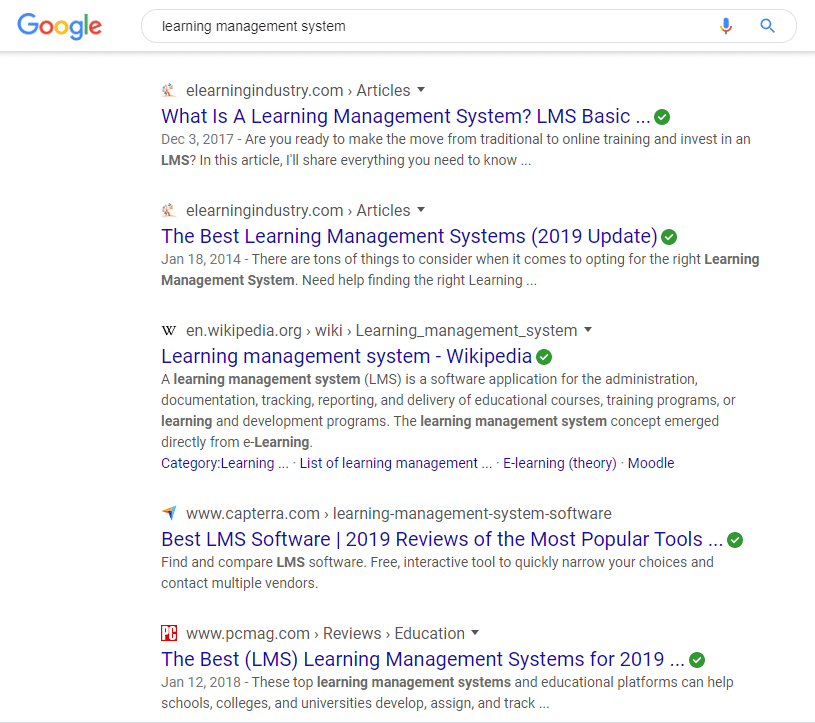Click the Google logo
Screen dimensions: 815x723
click(x=59, y=26)
